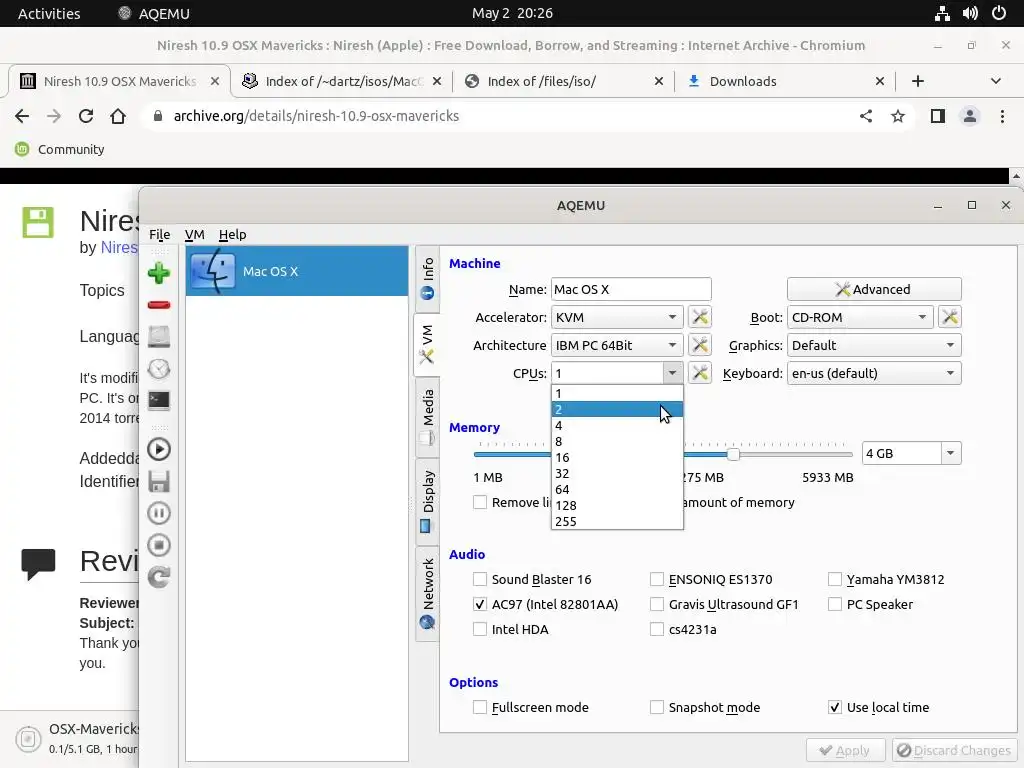Click the Advanced button
This screenshot has height=768, width=1024.
(x=874, y=289)
